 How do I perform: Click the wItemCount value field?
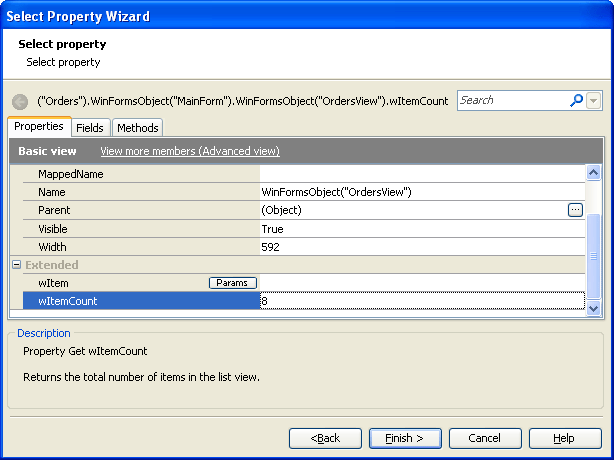click(x=420, y=301)
